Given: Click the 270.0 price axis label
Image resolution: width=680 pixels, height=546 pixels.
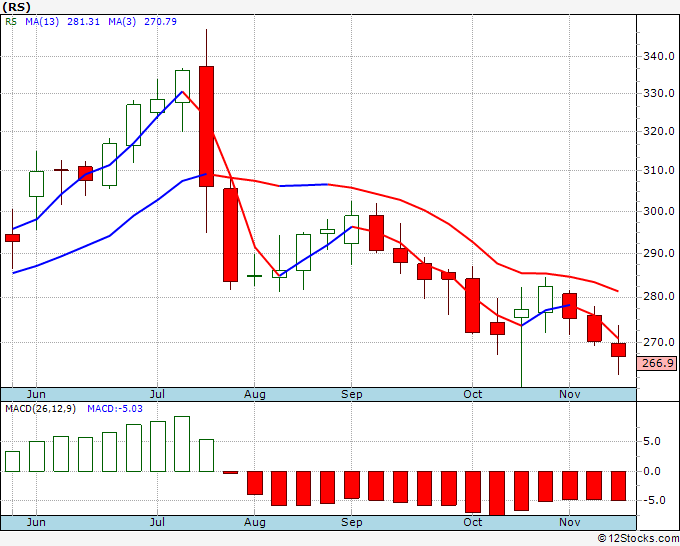Looking at the screenshot, I should 659,342.
